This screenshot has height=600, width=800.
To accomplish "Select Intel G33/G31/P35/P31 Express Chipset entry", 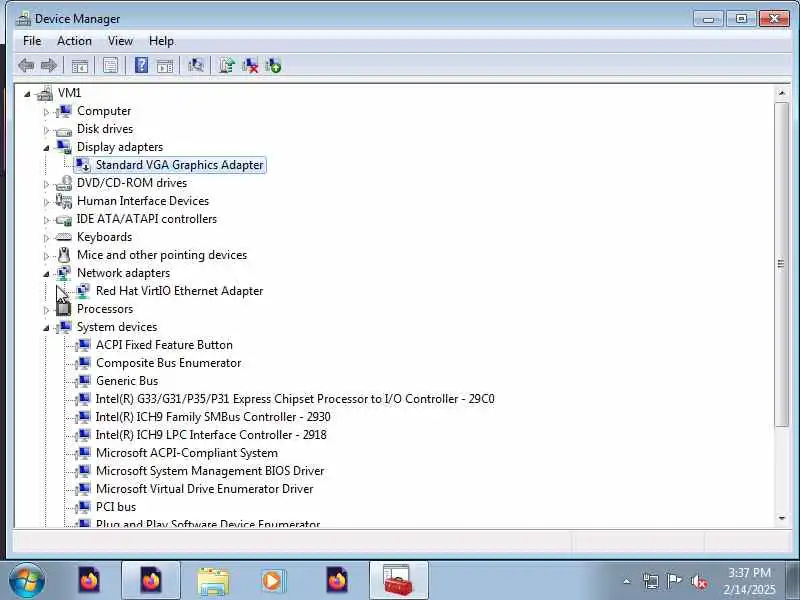I will pos(295,399).
